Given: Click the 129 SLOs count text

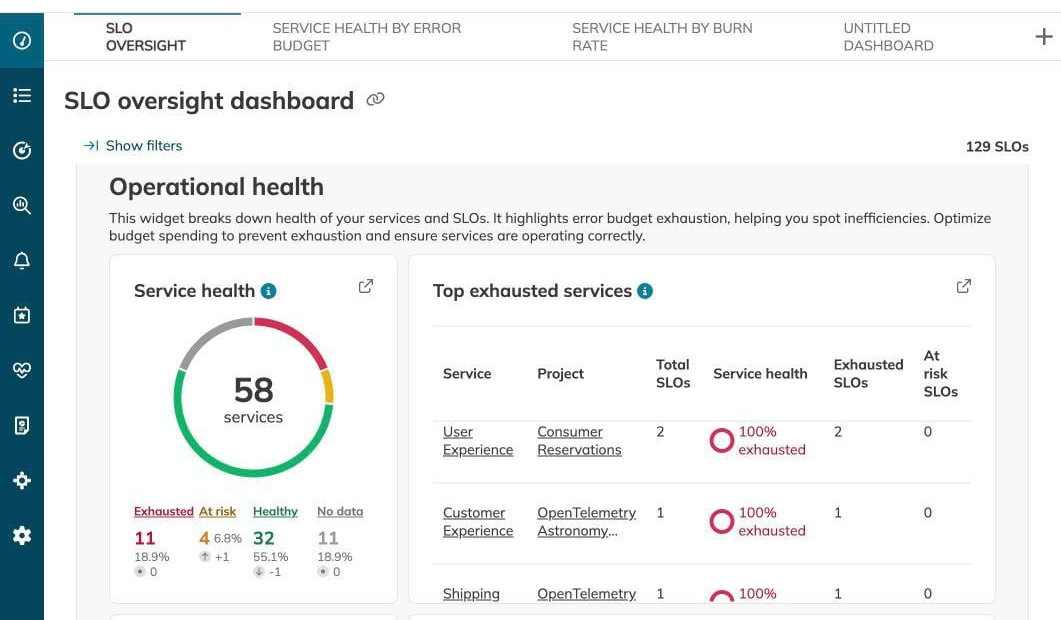Looking at the screenshot, I should pos(997,147).
